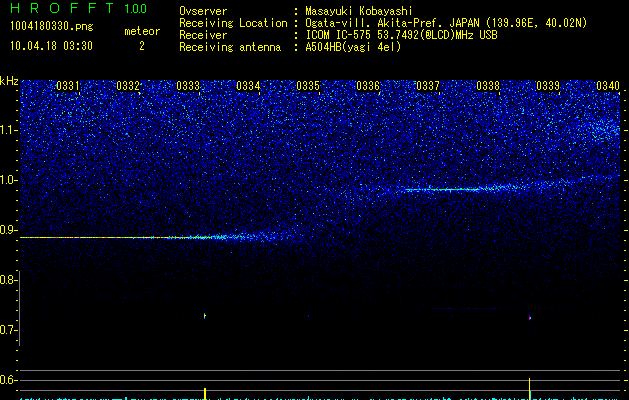The height and width of the screenshot is (400, 629).
Task: Select antenna value A504HB(yagi 4el)
Action: pyautogui.click(x=353, y=47)
